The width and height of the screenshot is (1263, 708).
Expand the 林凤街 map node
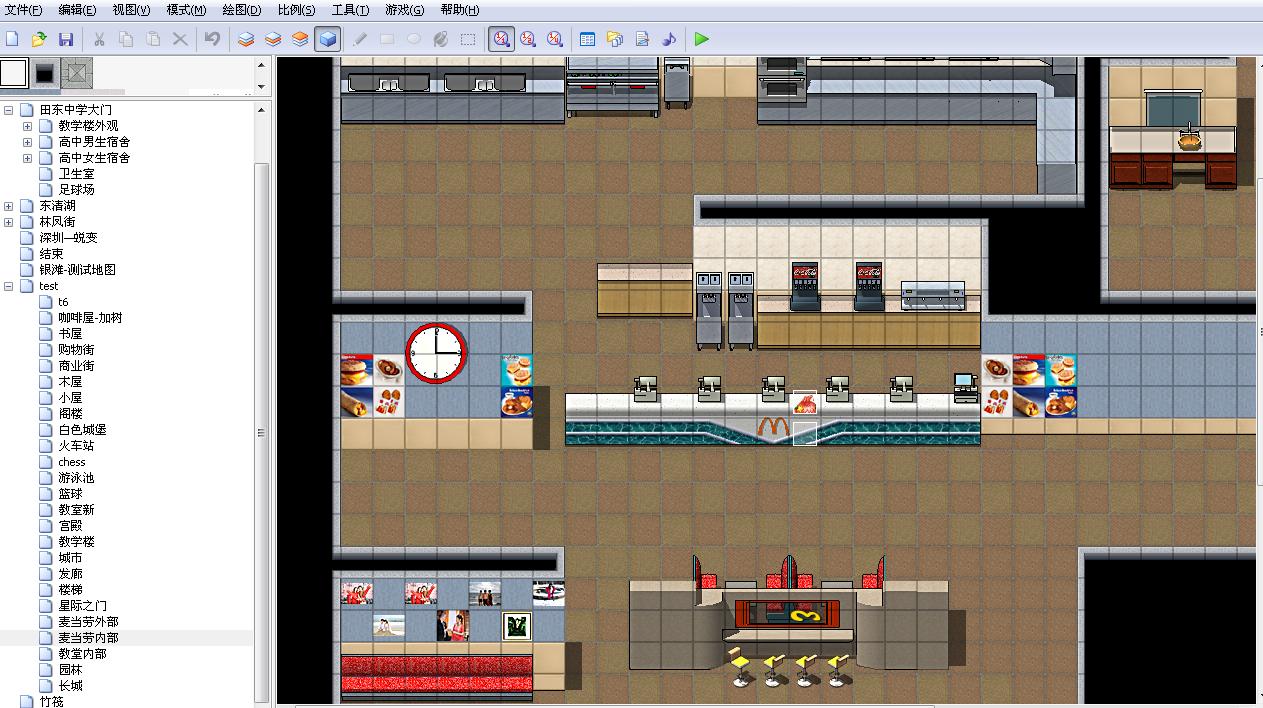pyautogui.click(x=9, y=222)
